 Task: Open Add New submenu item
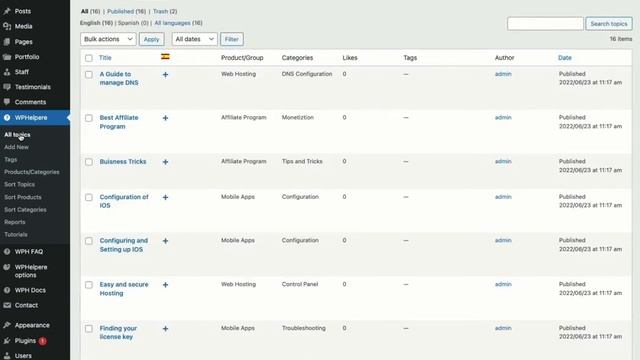(16, 147)
